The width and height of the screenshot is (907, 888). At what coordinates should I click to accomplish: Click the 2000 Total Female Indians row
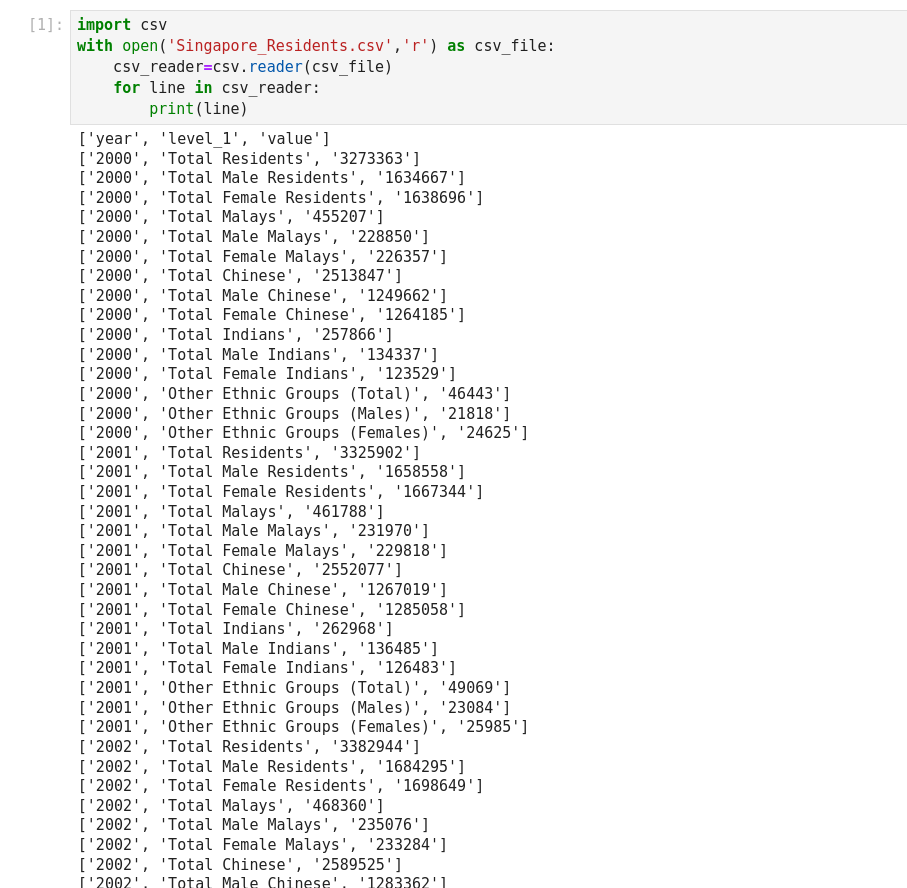coord(267,374)
